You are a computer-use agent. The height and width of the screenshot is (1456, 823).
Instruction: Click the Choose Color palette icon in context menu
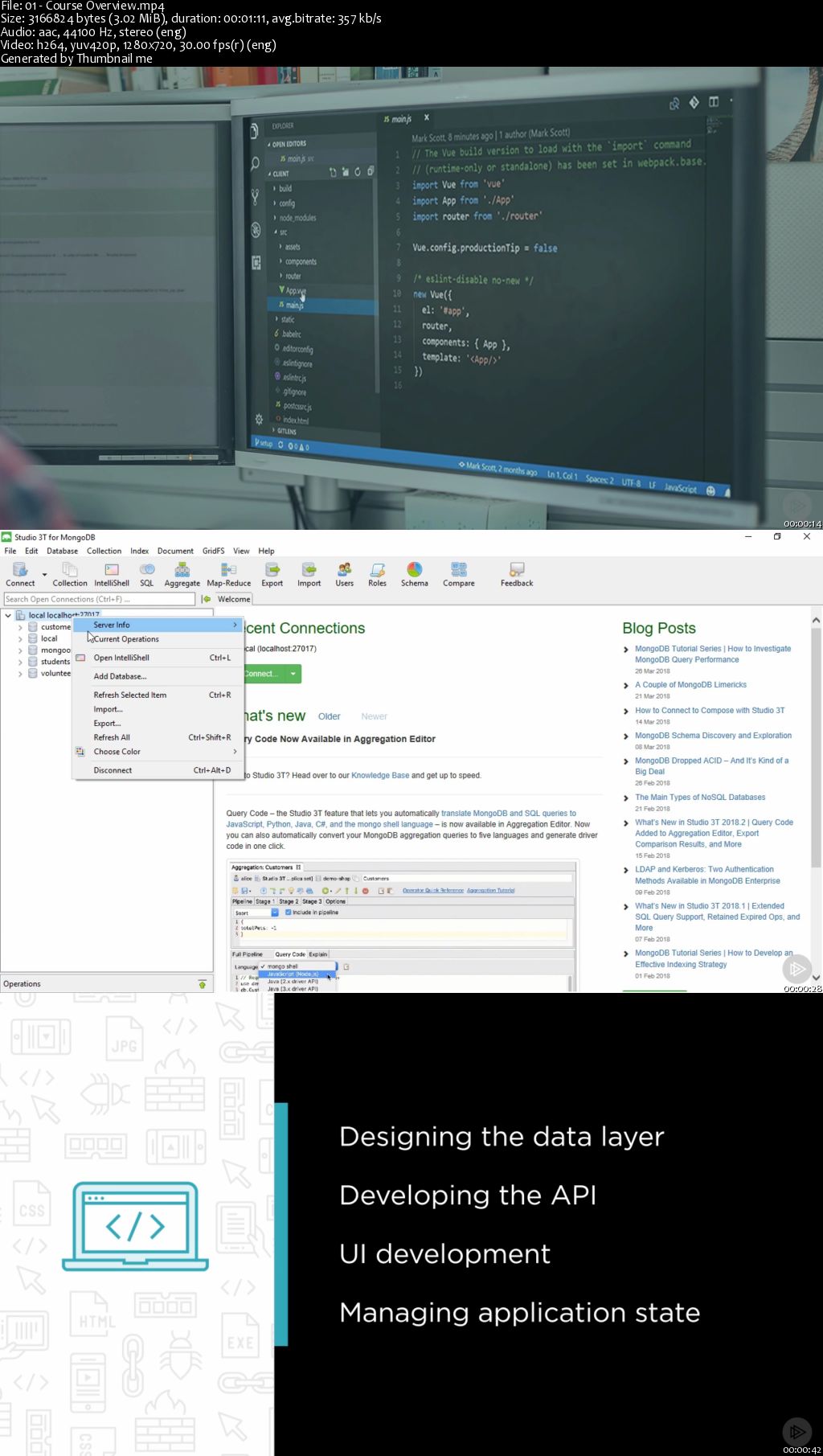click(80, 752)
